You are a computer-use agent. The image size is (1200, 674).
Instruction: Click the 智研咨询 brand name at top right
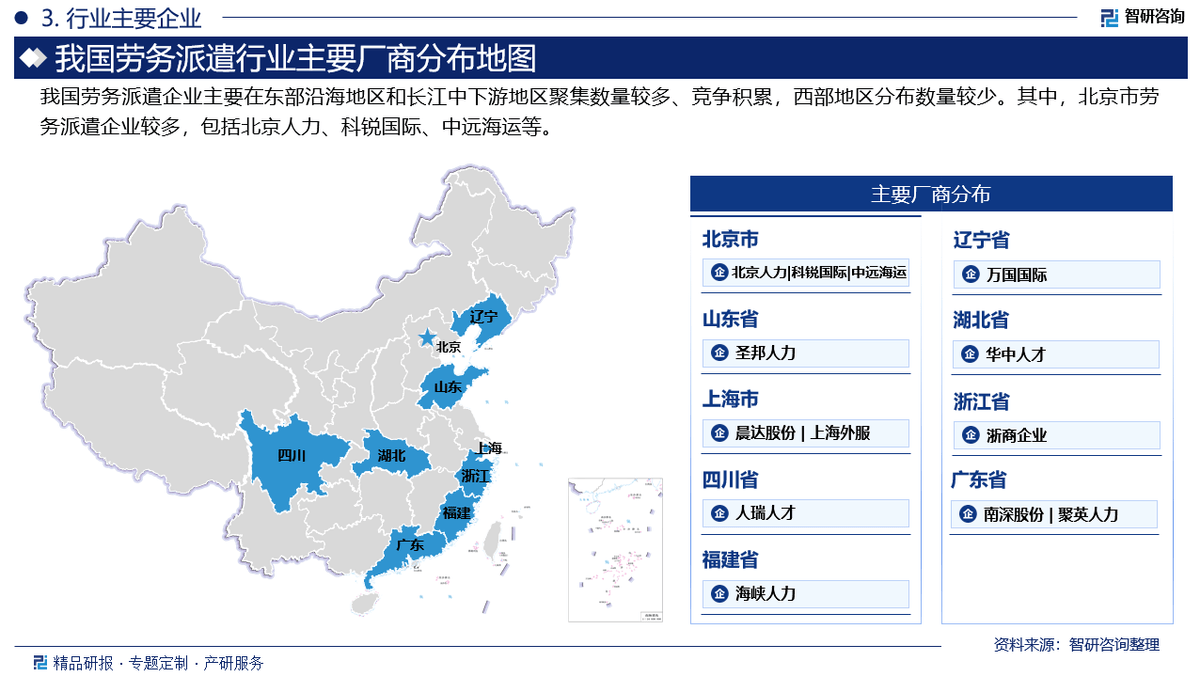point(1155,16)
